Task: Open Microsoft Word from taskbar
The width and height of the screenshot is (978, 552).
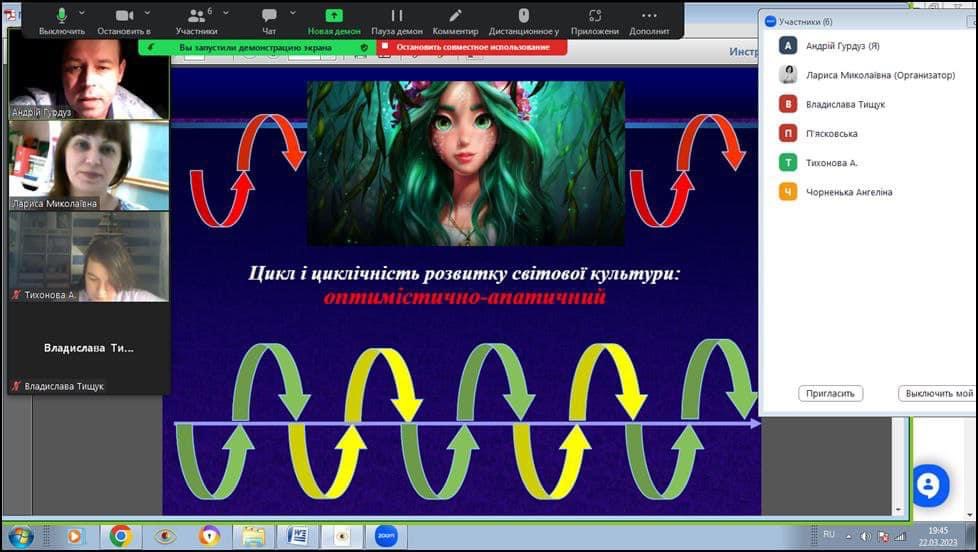Action: (x=298, y=536)
